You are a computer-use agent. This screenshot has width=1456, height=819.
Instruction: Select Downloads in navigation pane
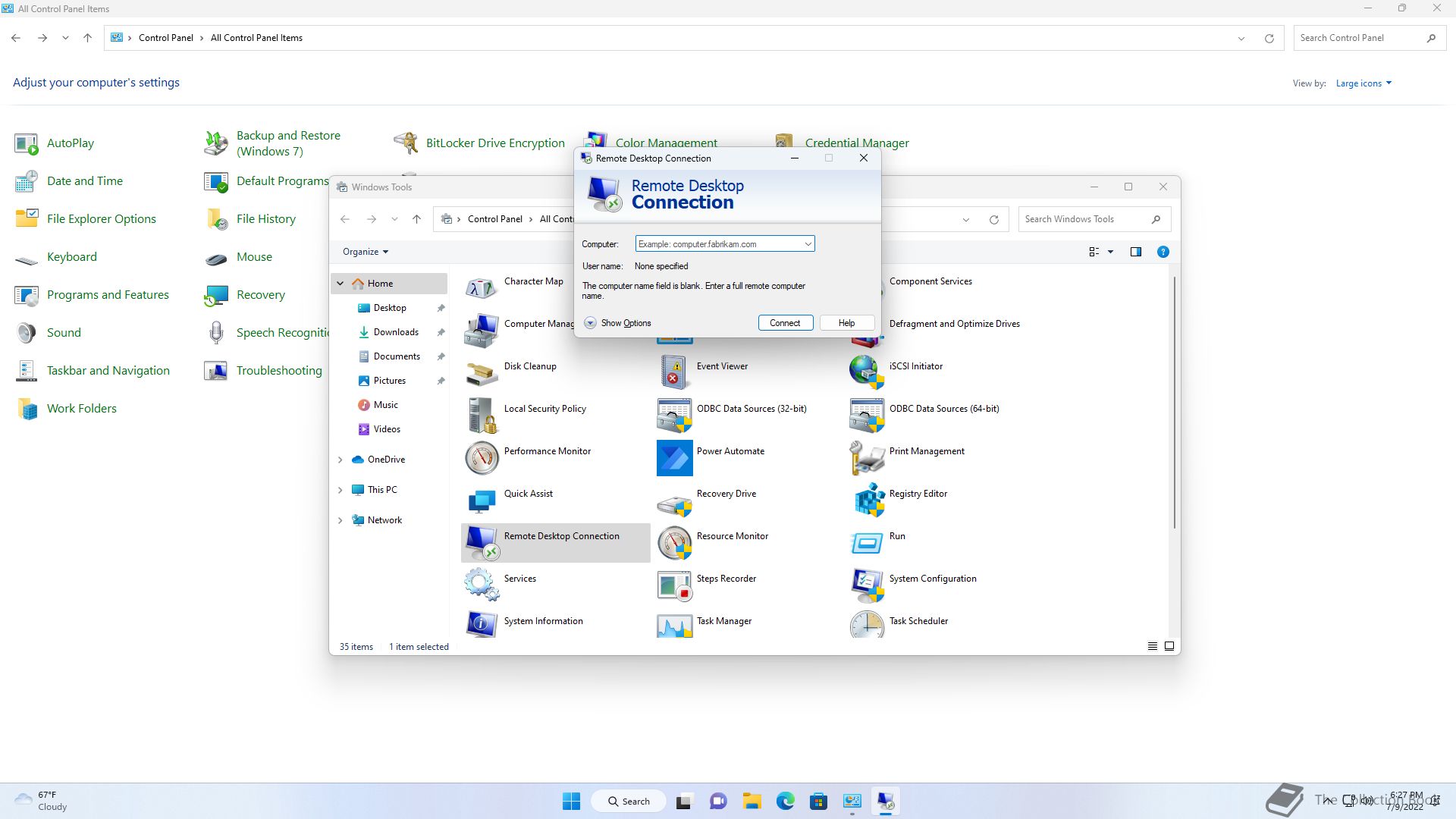[x=396, y=332]
